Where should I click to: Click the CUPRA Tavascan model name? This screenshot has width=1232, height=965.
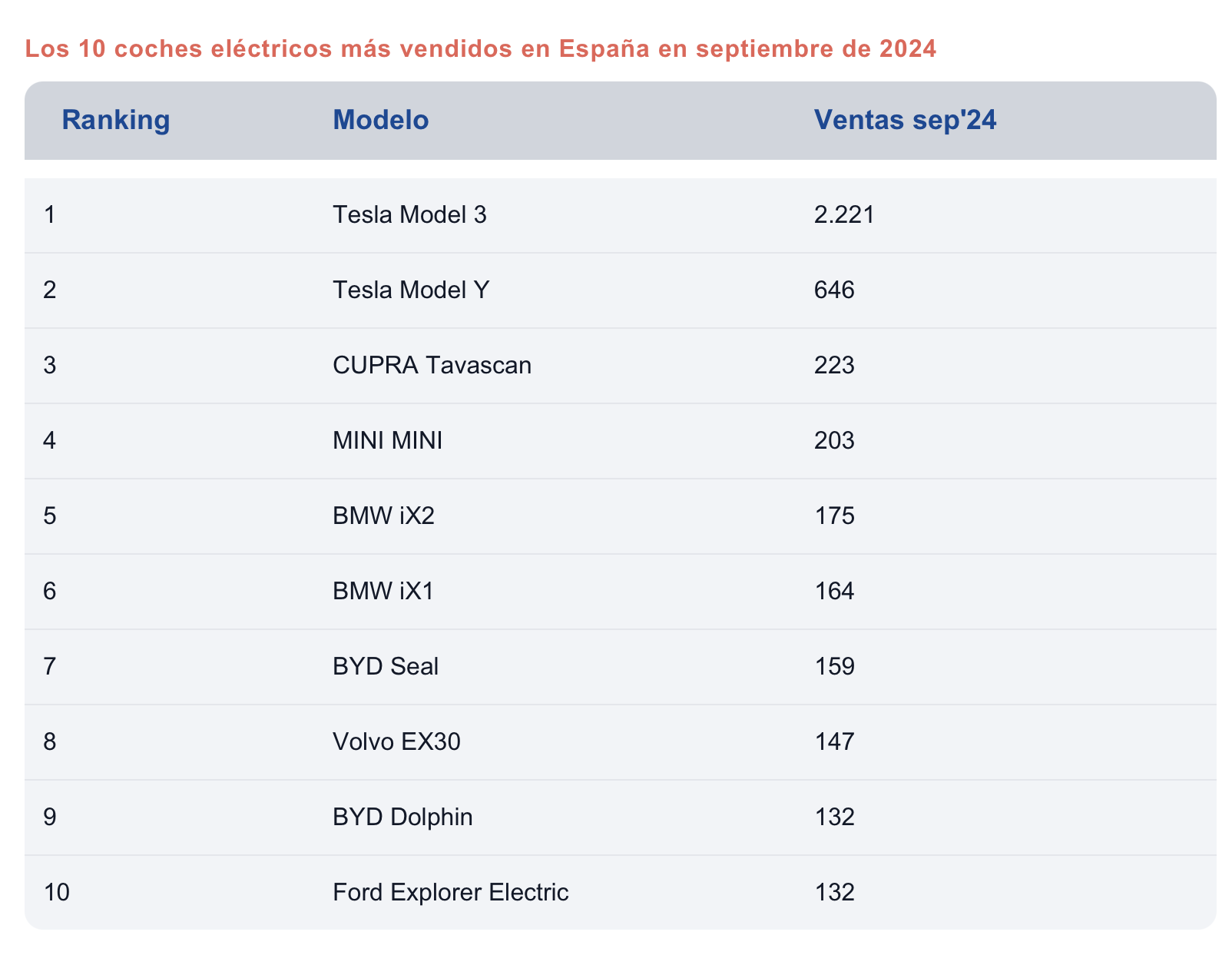click(x=432, y=365)
